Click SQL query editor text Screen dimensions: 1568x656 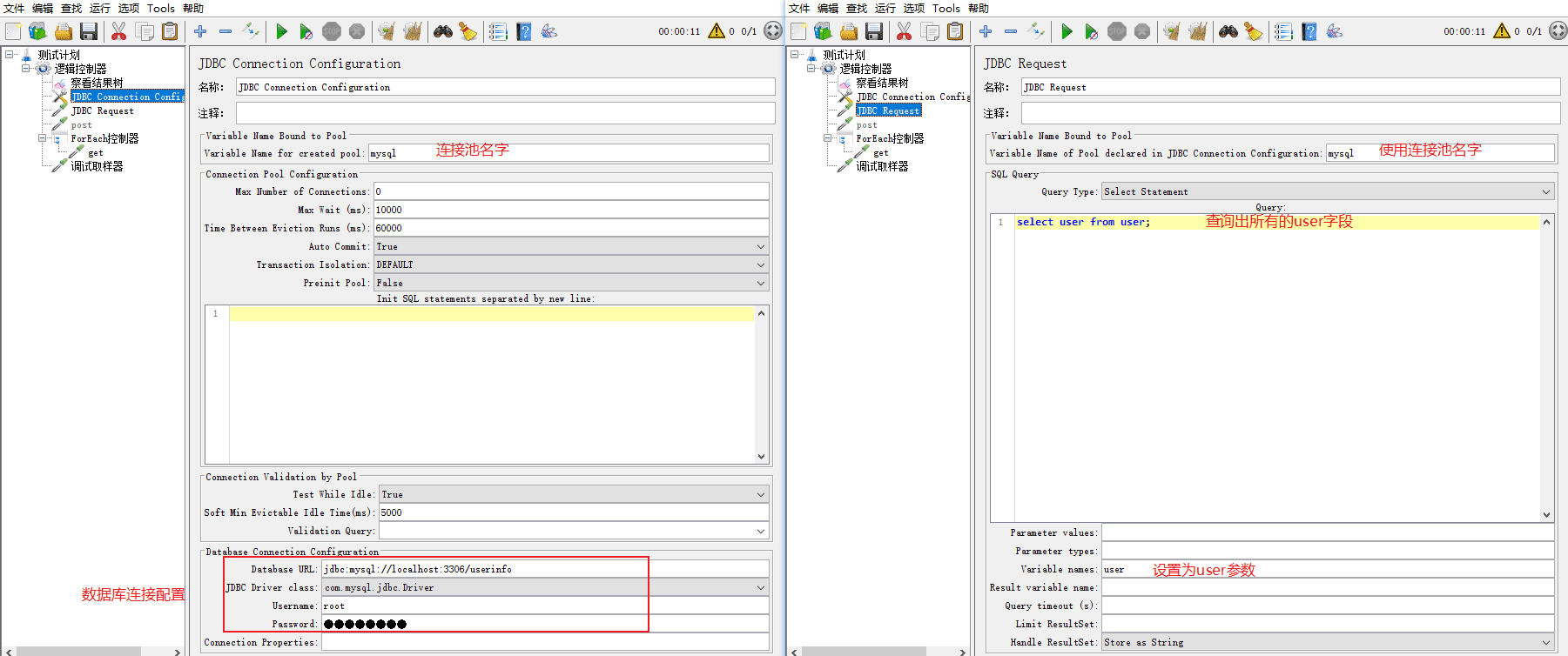click(x=1083, y=222)
